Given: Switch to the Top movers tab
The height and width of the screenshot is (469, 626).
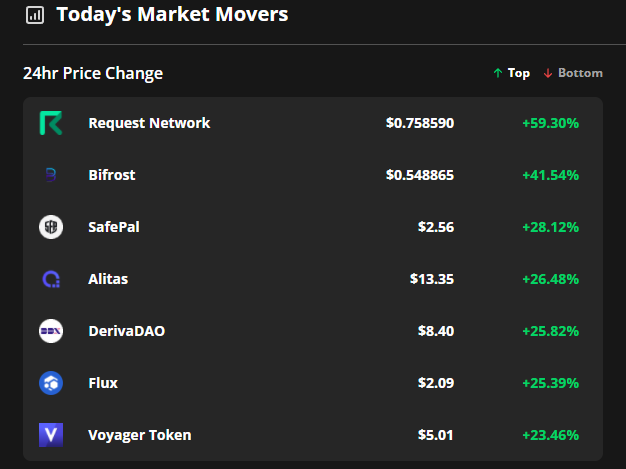Looking at the screenshot, I should pyautogui.click(x=511, y=73).
